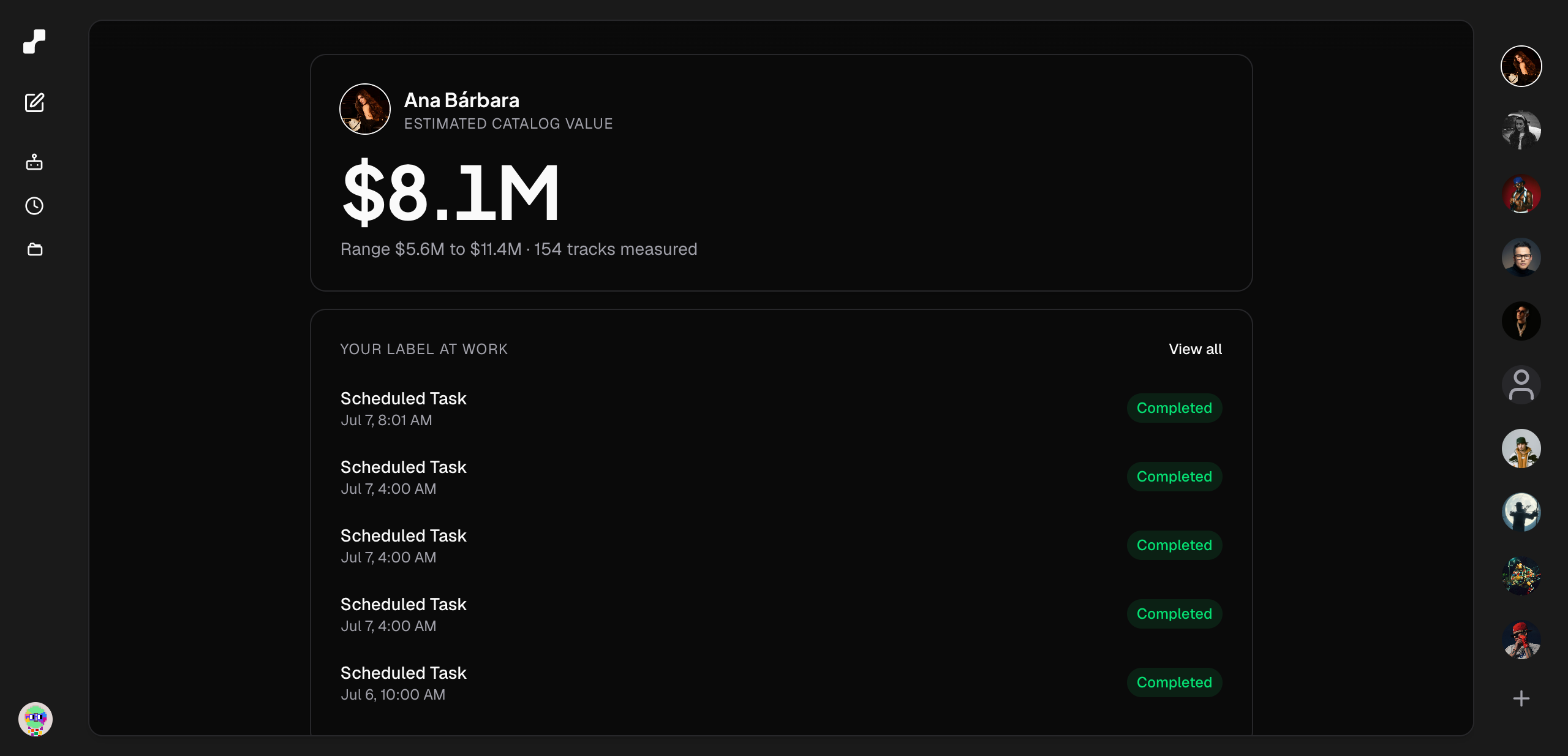Viewport: 1568px width, 756px height.
Task: Click the app logo in sidebar
Action: click(x=34, y=42)
